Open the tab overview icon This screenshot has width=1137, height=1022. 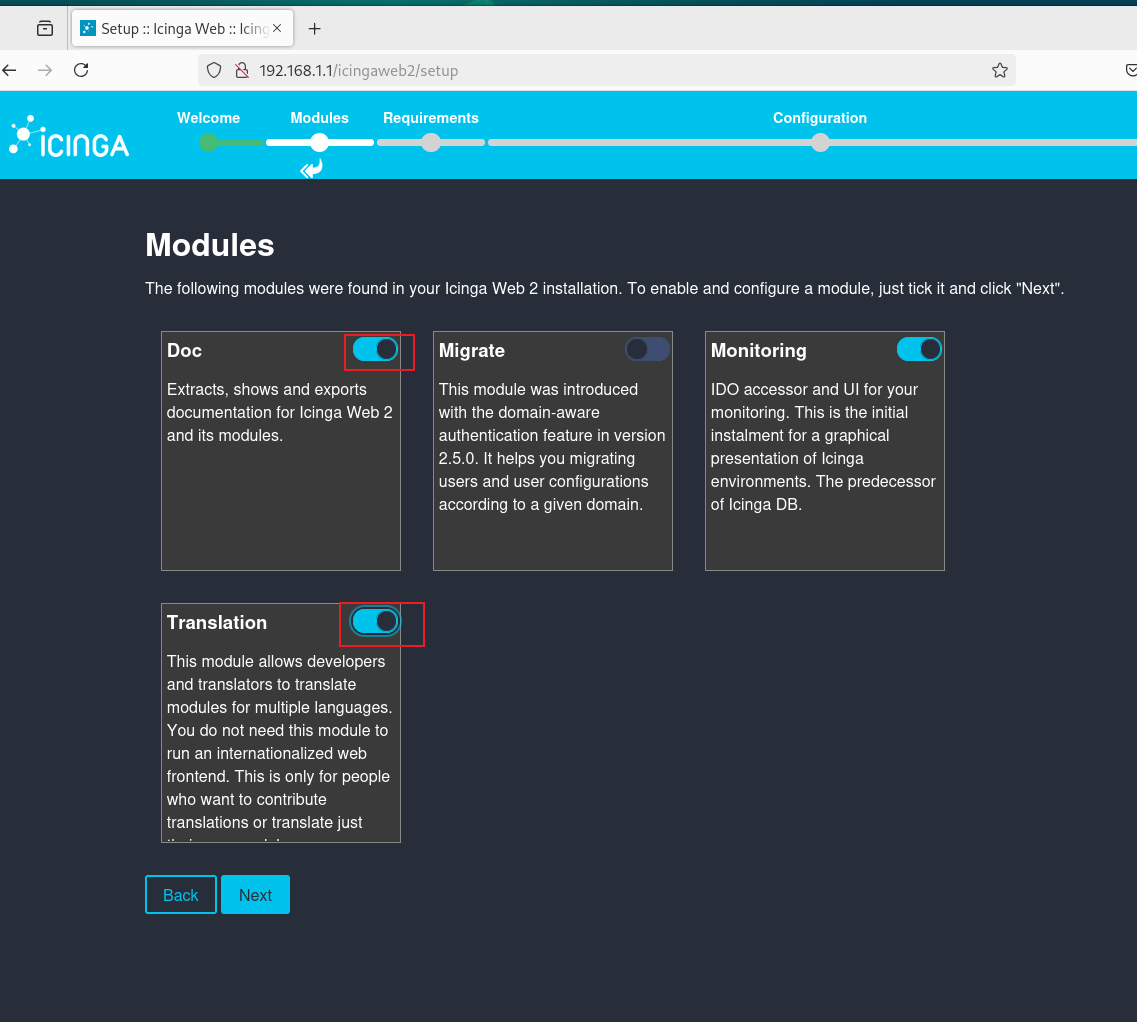point(45,28)
